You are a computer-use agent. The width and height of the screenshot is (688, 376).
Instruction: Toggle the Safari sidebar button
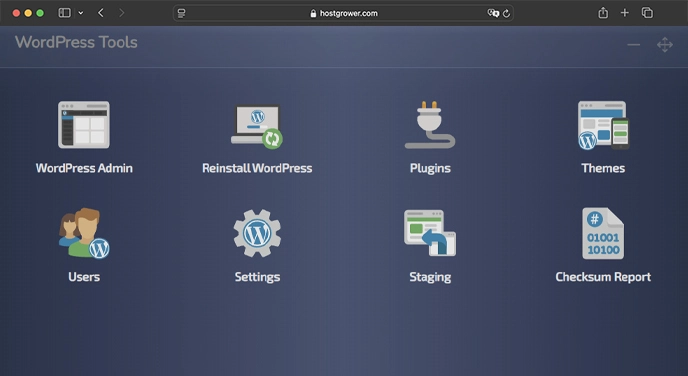click(64, 13)
